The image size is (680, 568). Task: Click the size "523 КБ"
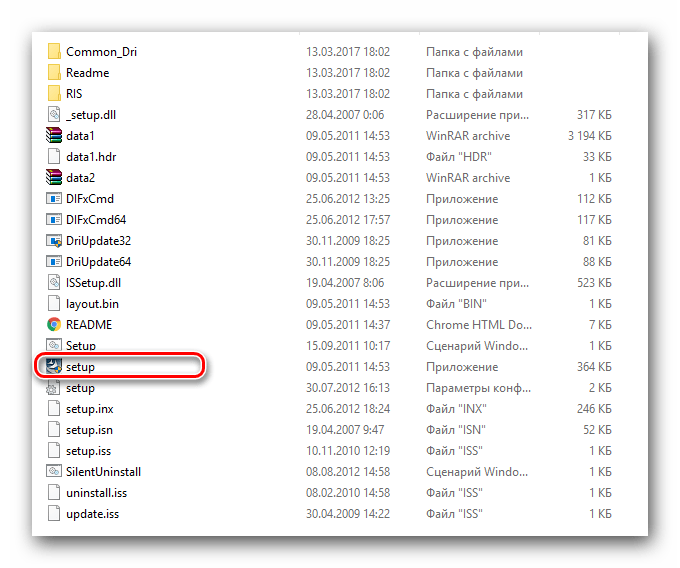click(x=594, y=283)
